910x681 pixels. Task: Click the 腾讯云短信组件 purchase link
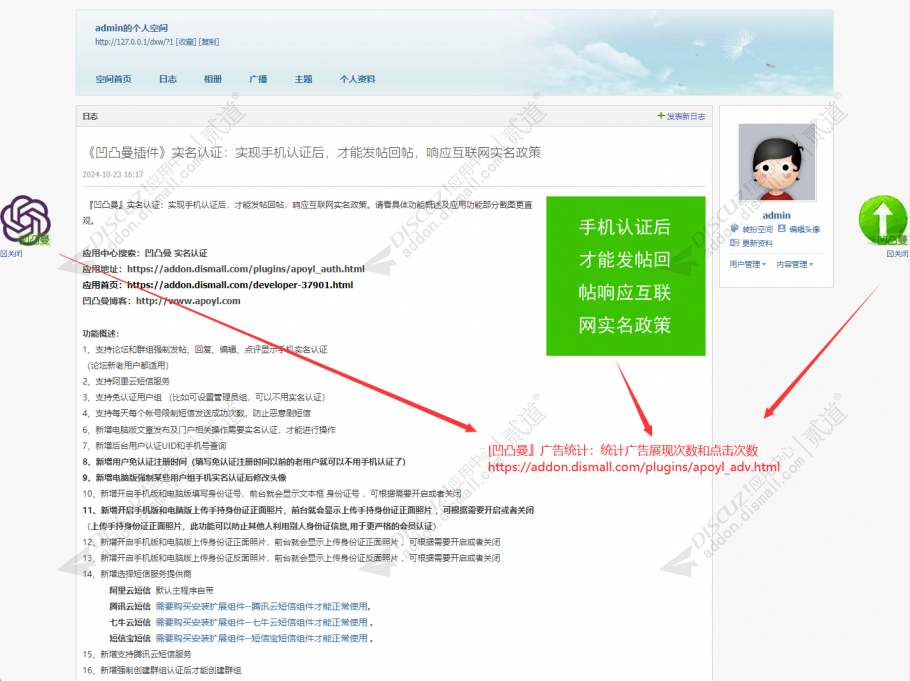[263, 606]
